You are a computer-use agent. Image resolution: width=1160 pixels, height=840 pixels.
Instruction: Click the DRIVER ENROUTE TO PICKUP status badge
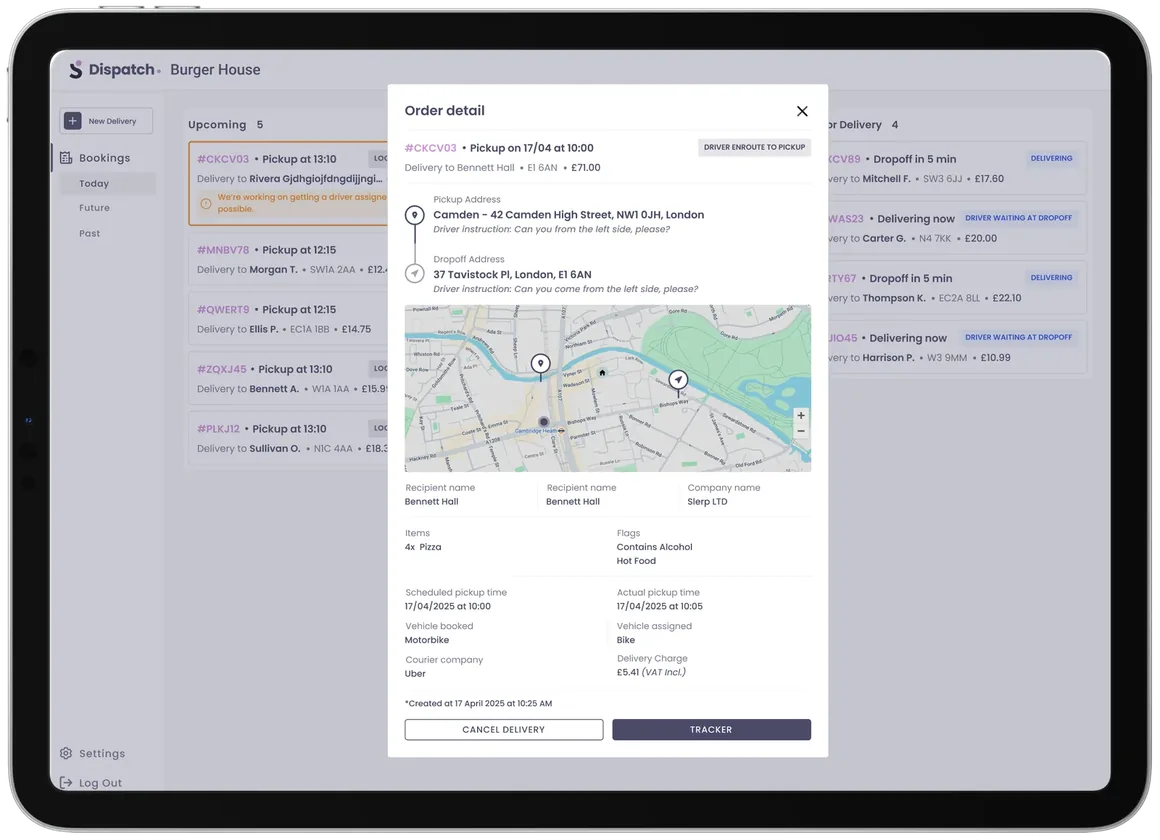(x=754, y=147)
